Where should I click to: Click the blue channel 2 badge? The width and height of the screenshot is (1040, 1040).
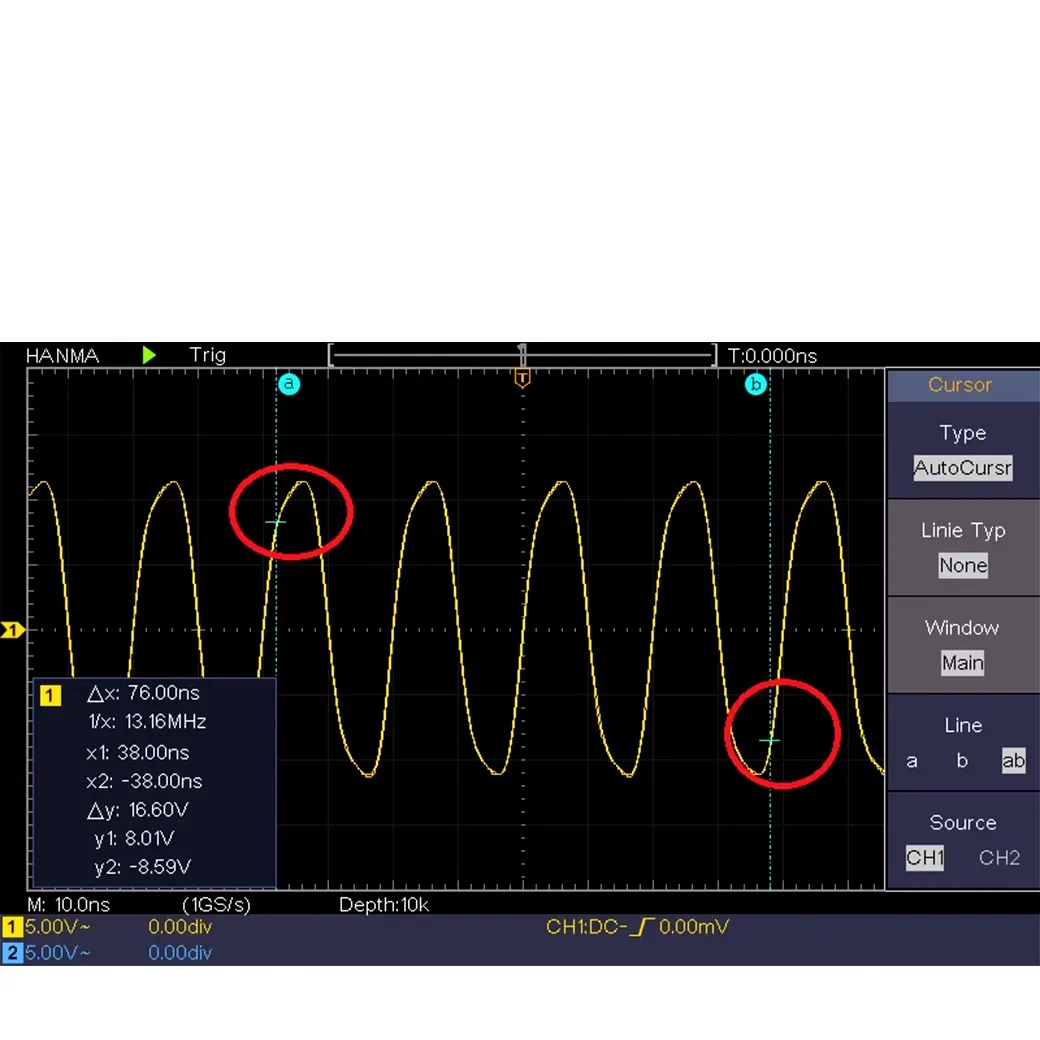click(x=12, y=953)
